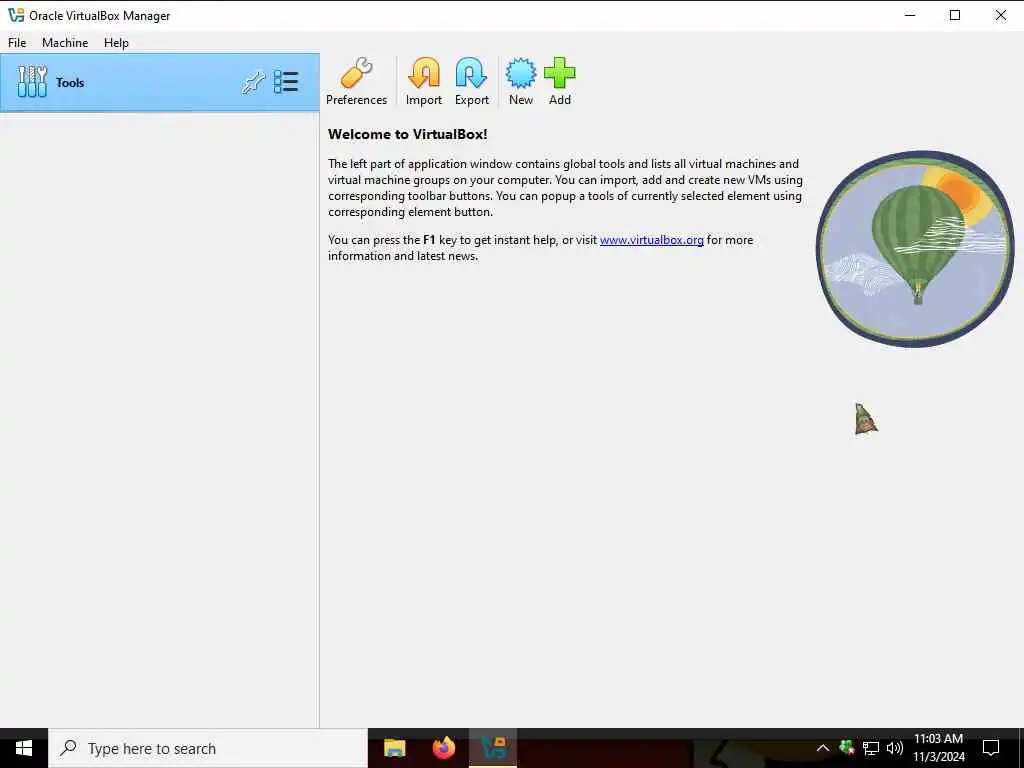Open the taskbar clock and date

pos(938,748)
